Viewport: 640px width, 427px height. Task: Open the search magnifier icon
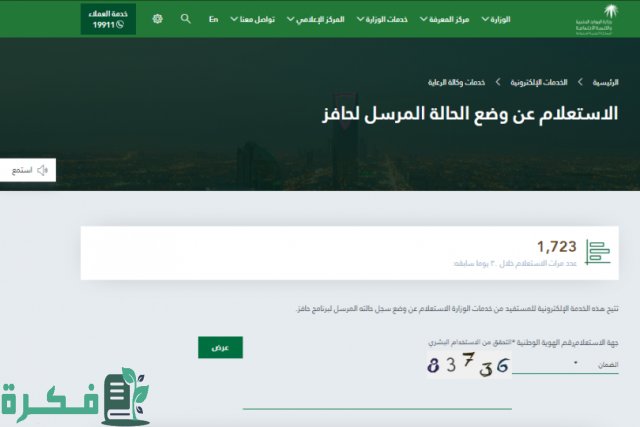[x=186, y=19]
